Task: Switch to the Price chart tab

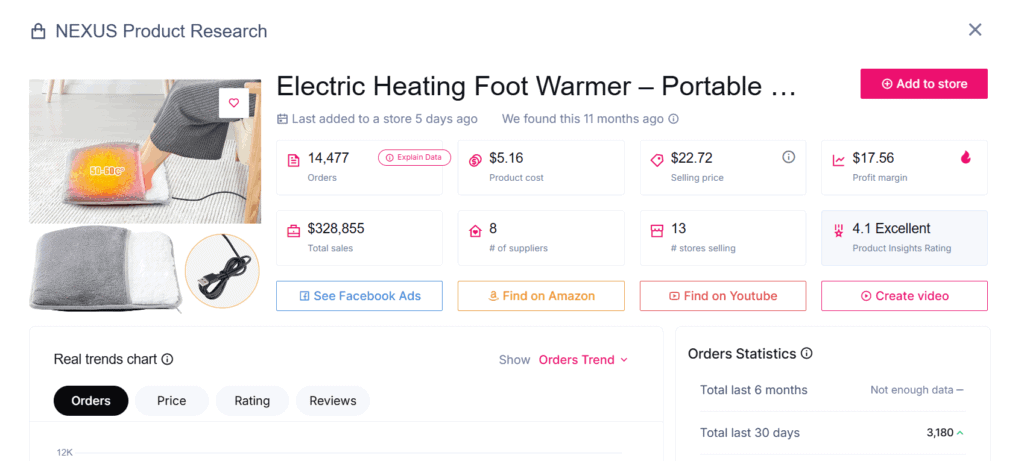Action: tap(172, 401)
